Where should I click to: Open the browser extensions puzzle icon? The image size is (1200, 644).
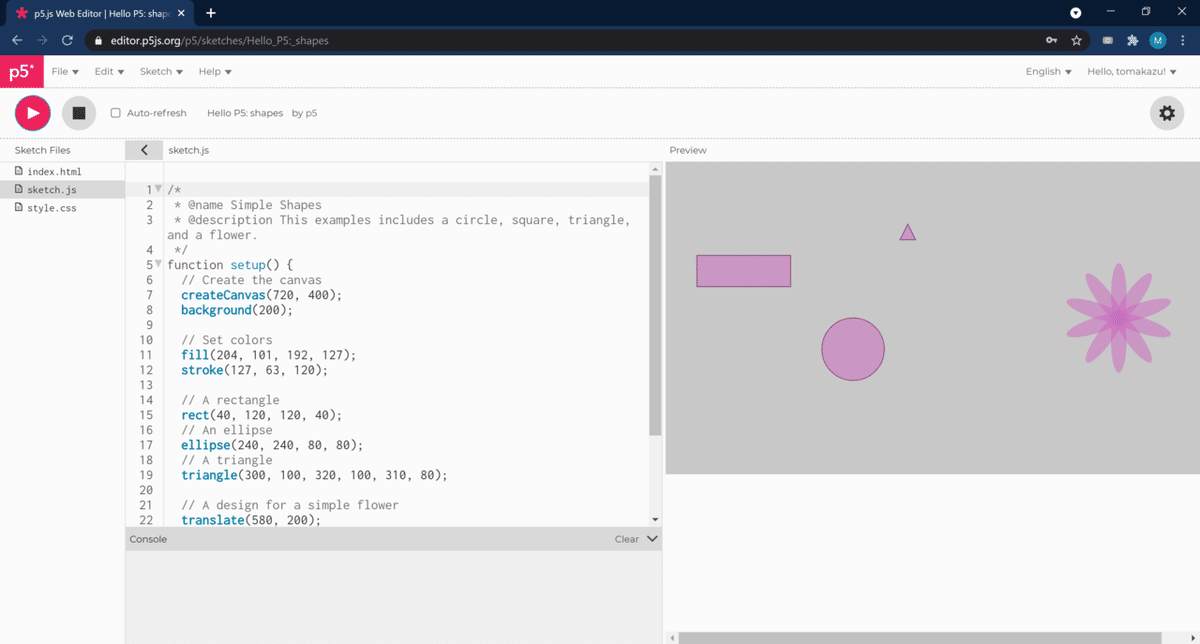[1132, 40]
